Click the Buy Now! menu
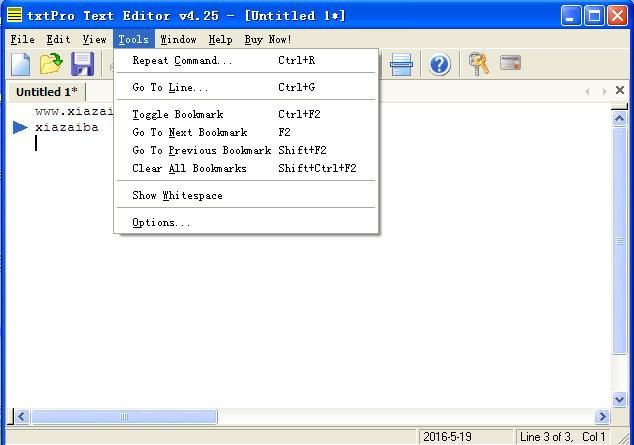634x445 pixels. [268, 39]
